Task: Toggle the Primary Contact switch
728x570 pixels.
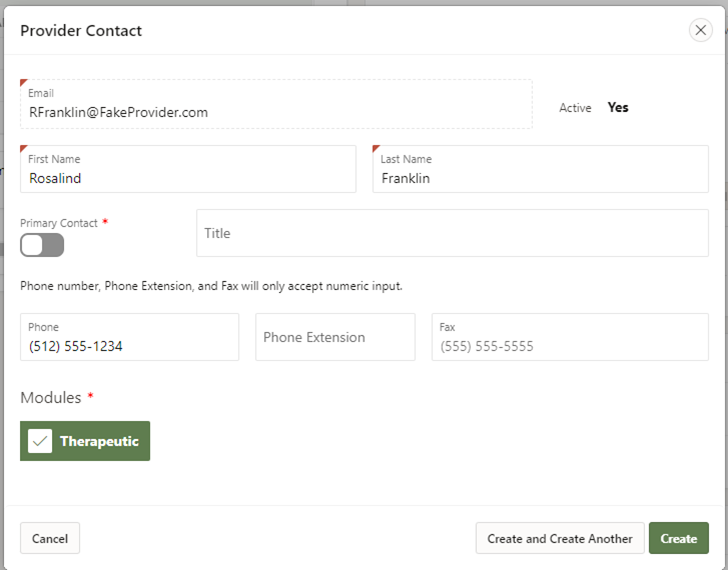Action: point(42,245)
